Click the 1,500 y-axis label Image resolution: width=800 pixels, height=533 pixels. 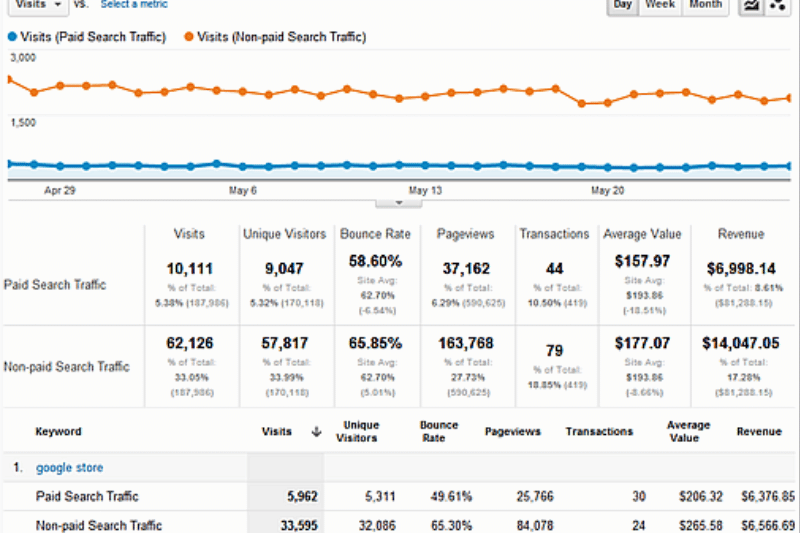pyautogui.click(x=23, y=123)
